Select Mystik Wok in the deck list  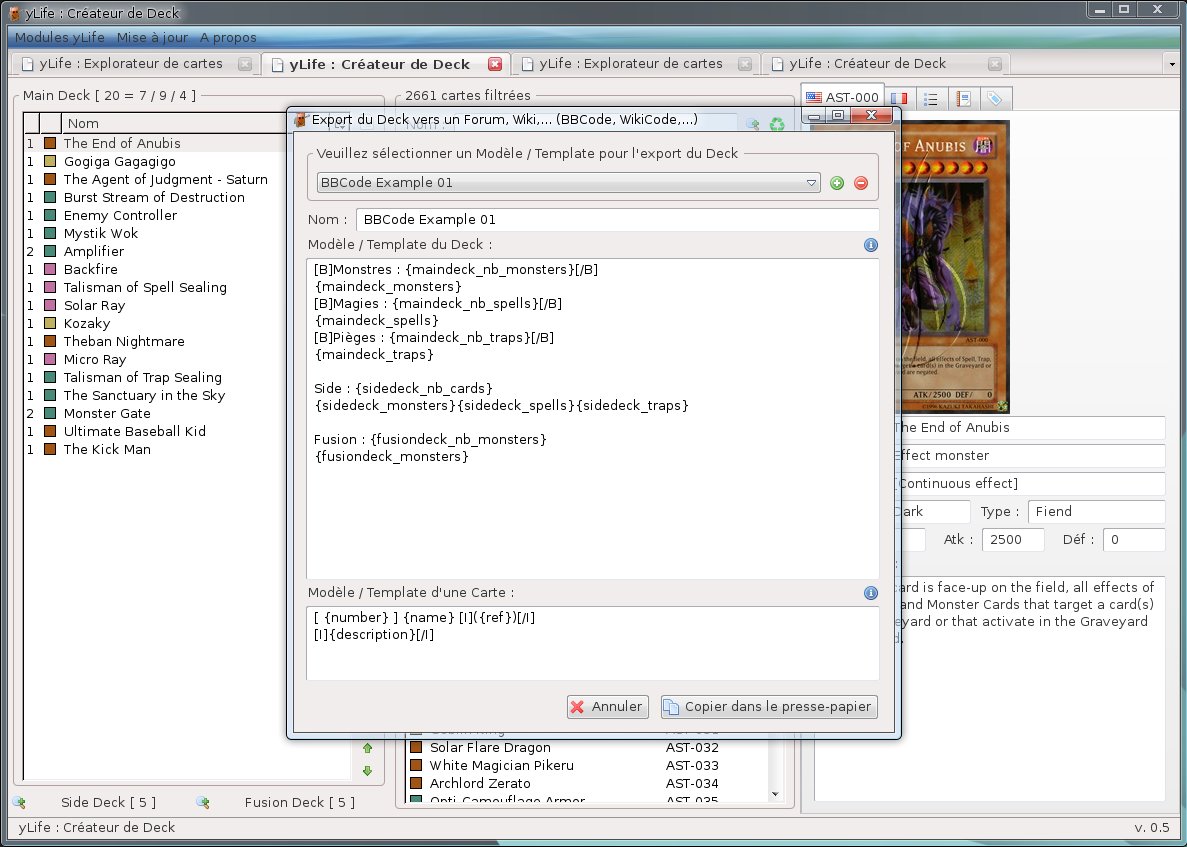coord(154,233)
